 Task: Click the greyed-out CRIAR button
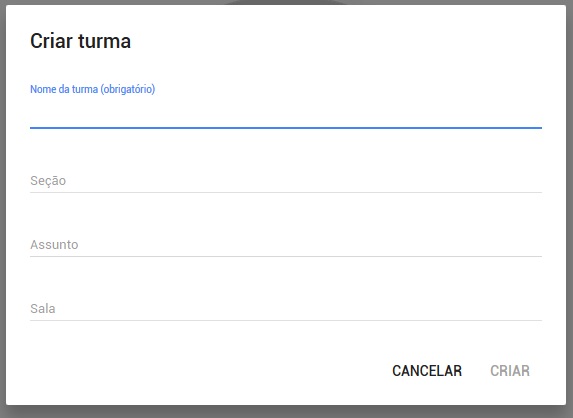pyautogui.click(x=510, y=371)
